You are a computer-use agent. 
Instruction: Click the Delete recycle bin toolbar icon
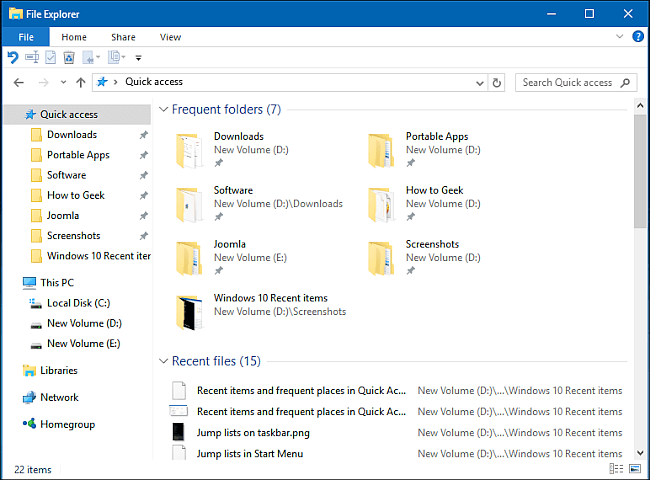pos(69,57)
